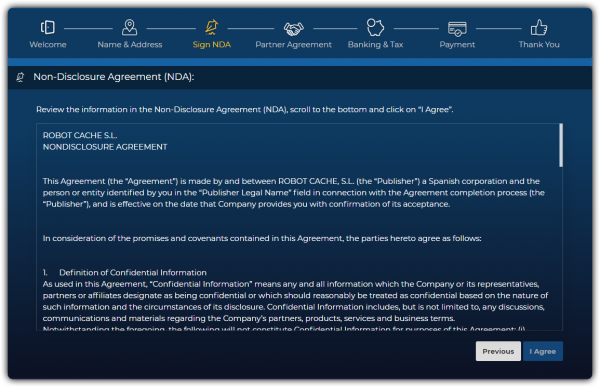Click the Thank You thumbs-up icon
The height and width of the screenshot is (387, 600).
[539, 28]
